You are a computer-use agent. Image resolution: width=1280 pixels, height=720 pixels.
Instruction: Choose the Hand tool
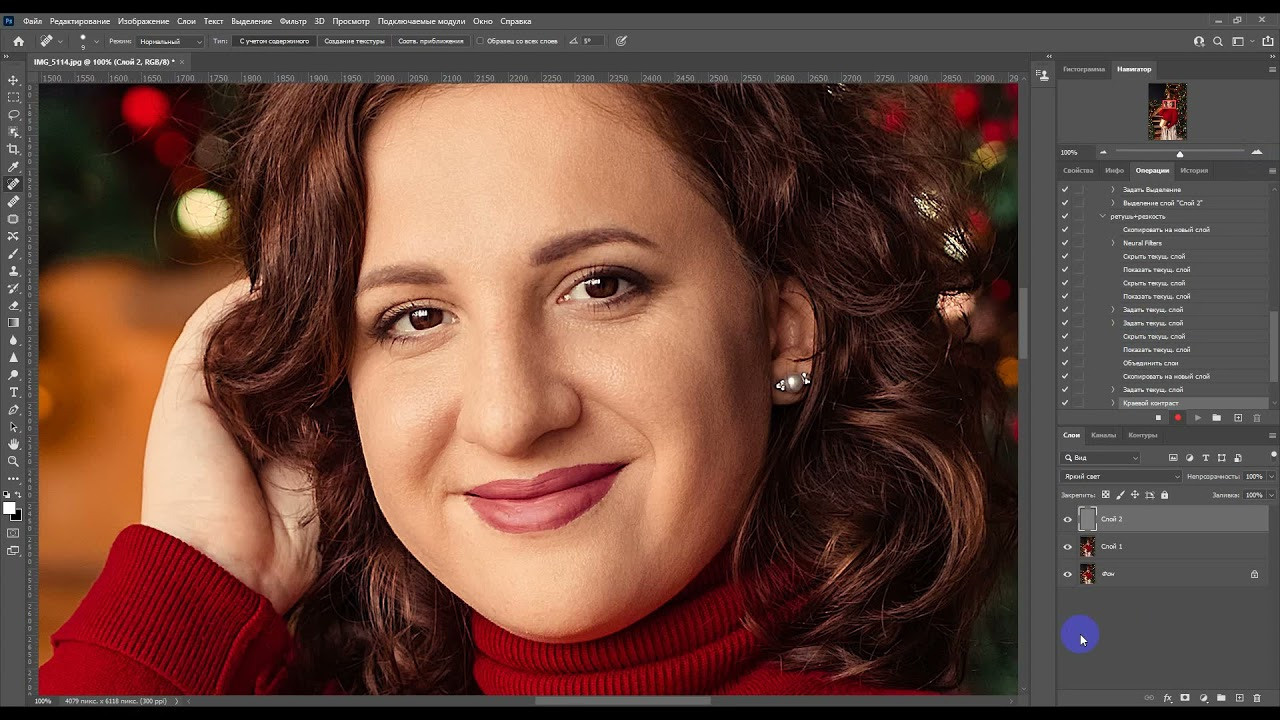[13, 444]
